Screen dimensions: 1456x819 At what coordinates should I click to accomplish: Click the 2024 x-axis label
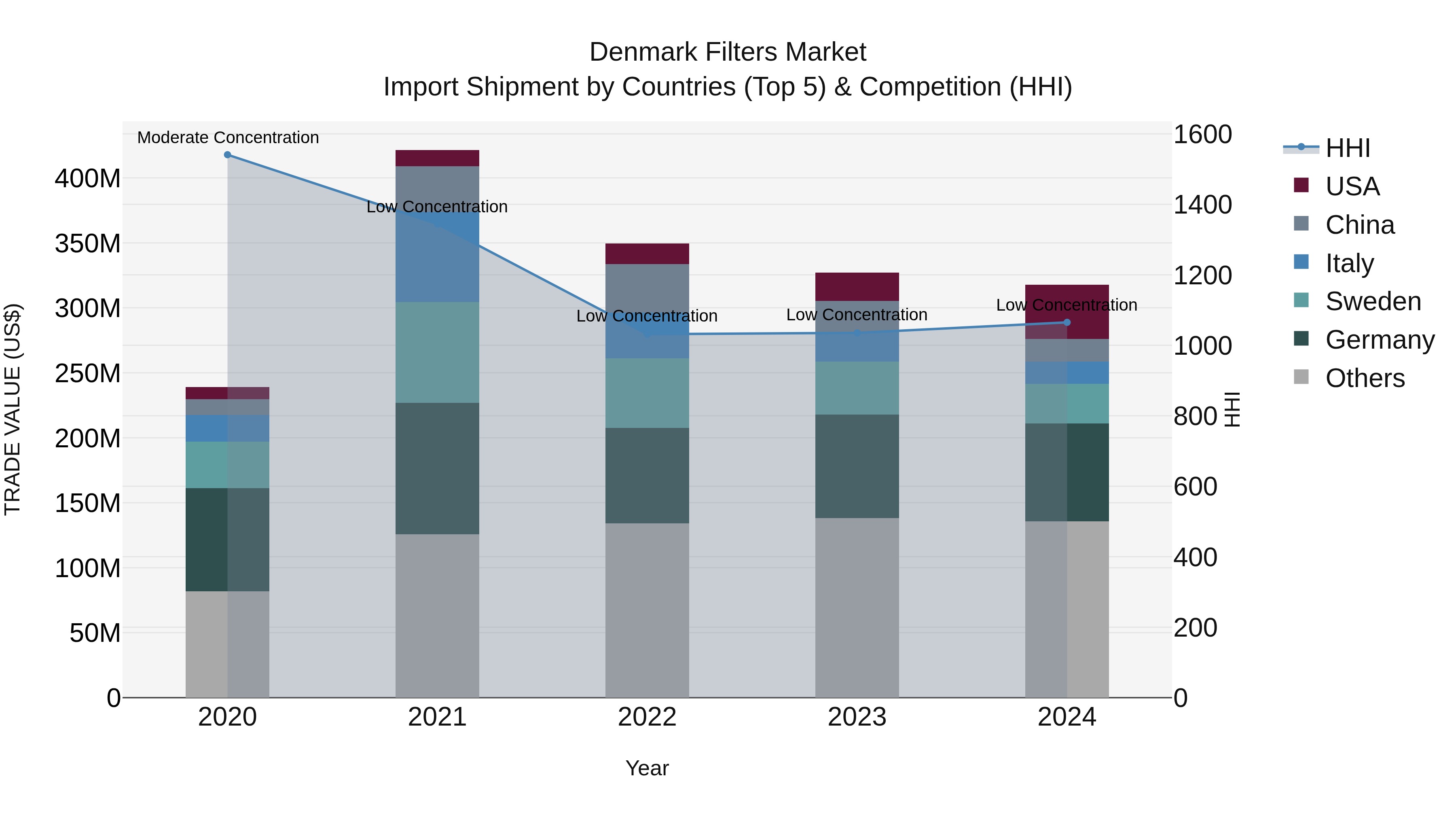click(1067, 717)
